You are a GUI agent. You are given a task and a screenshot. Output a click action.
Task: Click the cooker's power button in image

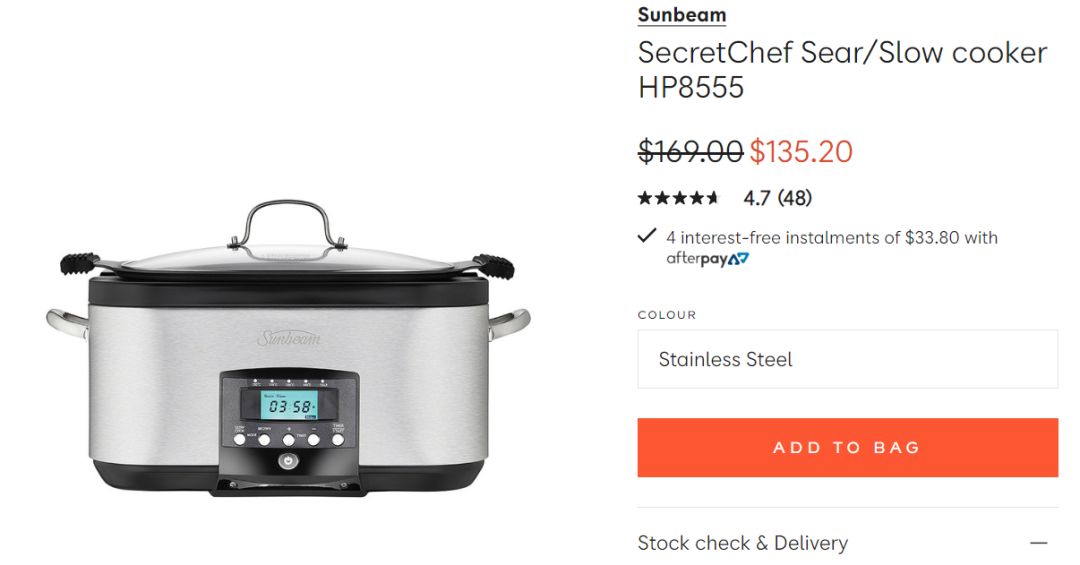pos(289,460)
